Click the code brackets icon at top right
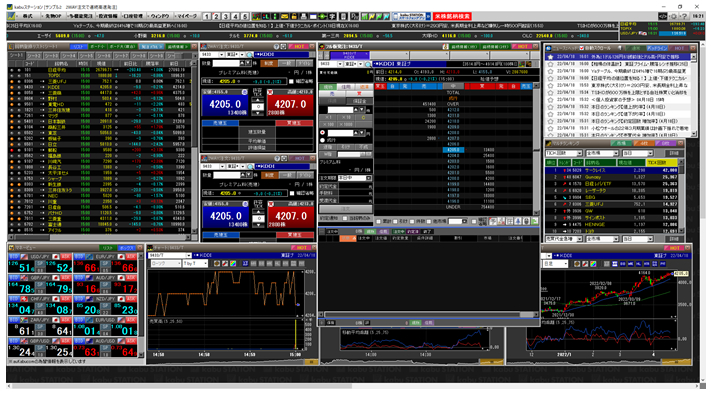 663,16
